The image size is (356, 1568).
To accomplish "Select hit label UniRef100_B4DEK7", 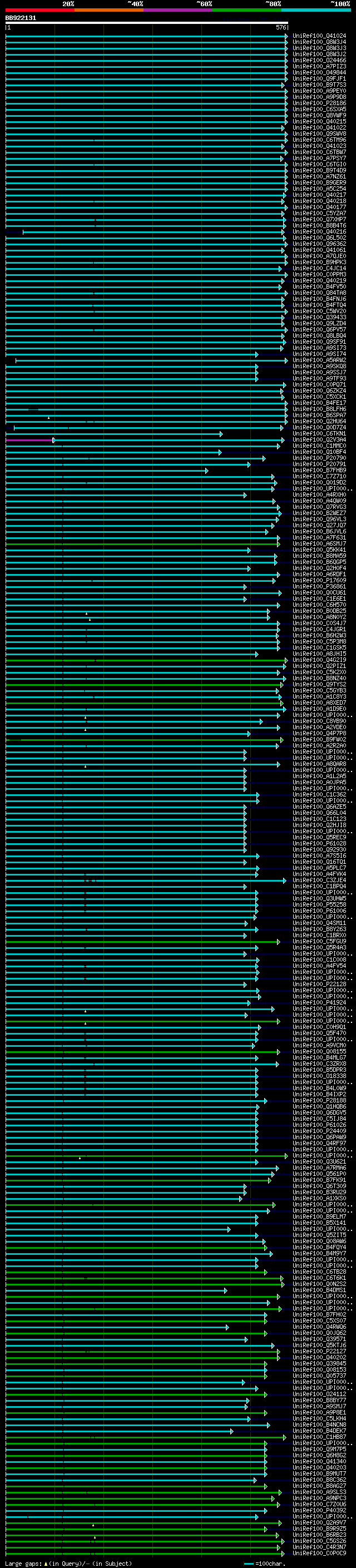I will tap(319, 1431).
